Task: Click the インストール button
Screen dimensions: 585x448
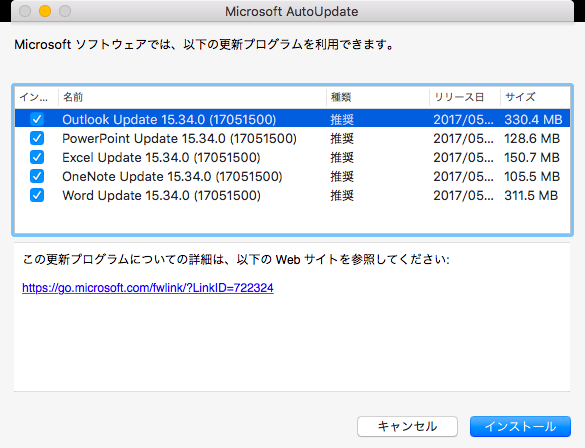Action: coord(520,426)
